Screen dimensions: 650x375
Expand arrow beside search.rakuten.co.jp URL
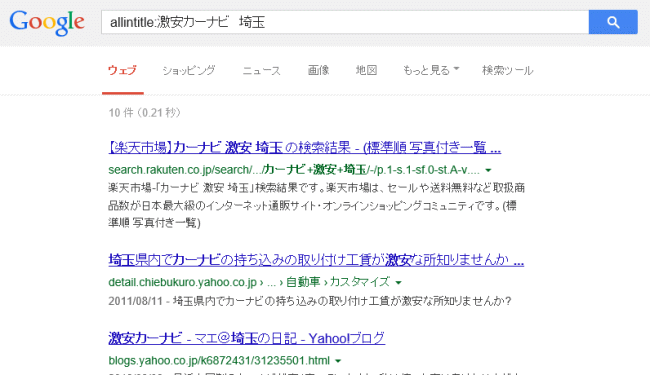tap(488, 170)
